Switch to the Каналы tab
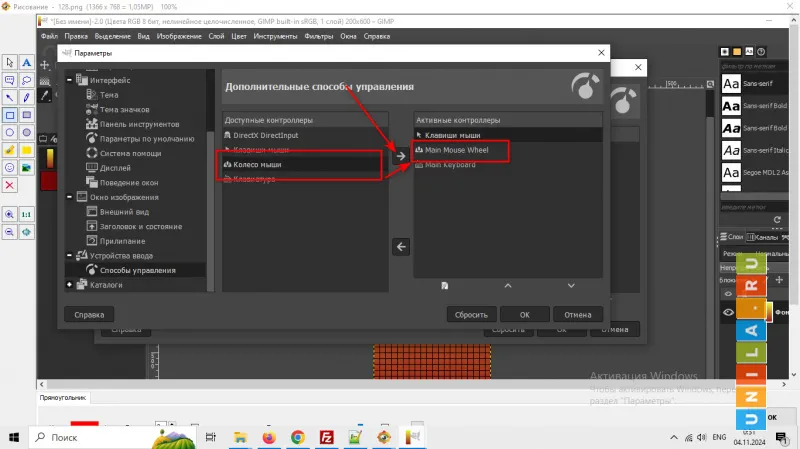 coord(765,237)
